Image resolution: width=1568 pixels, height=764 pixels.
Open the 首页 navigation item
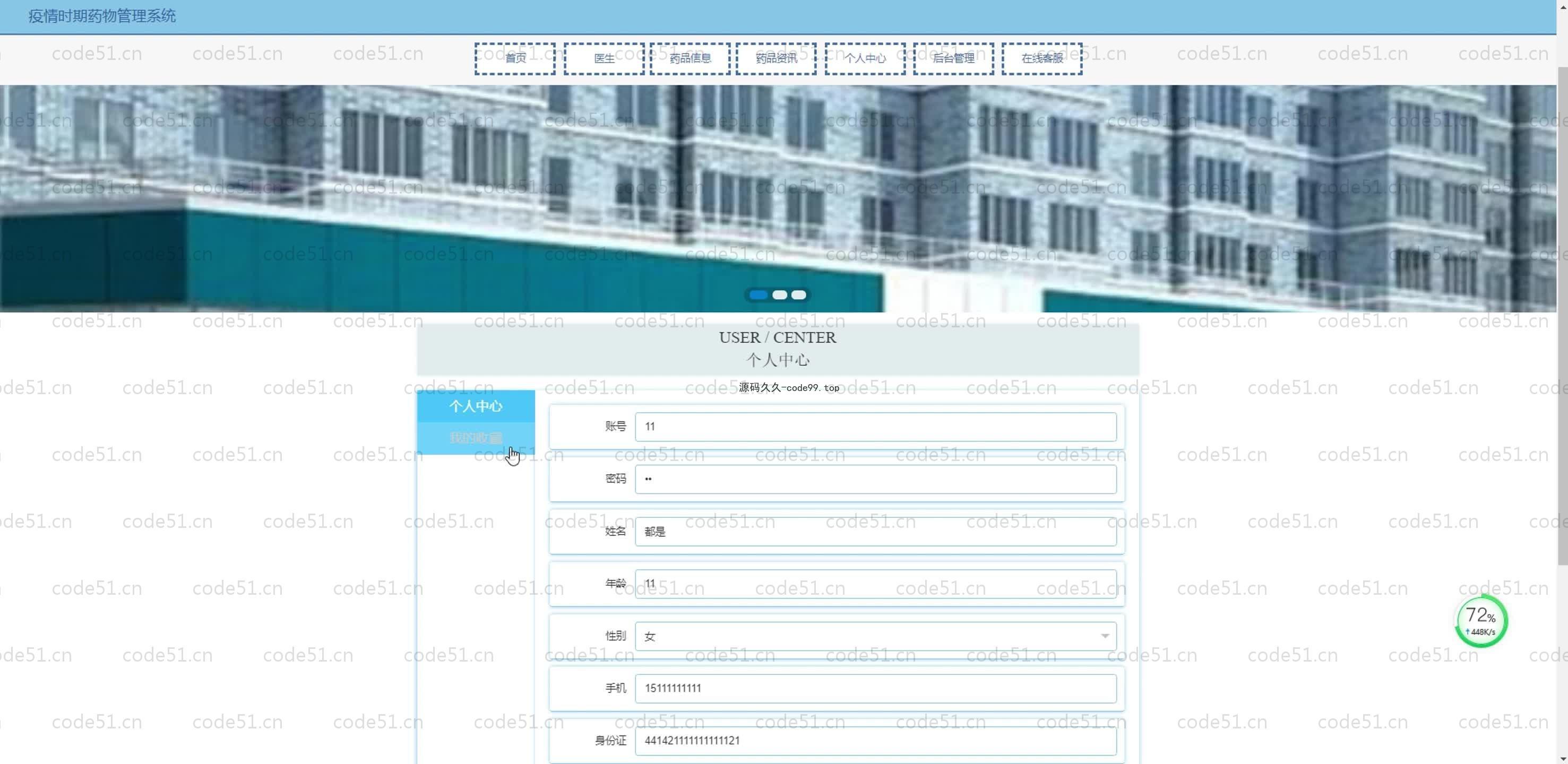click(515, 58)
